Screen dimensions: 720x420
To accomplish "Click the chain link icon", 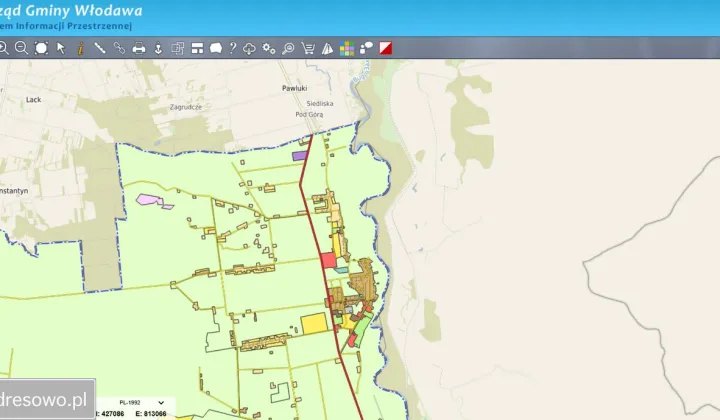I will point(119,48).
